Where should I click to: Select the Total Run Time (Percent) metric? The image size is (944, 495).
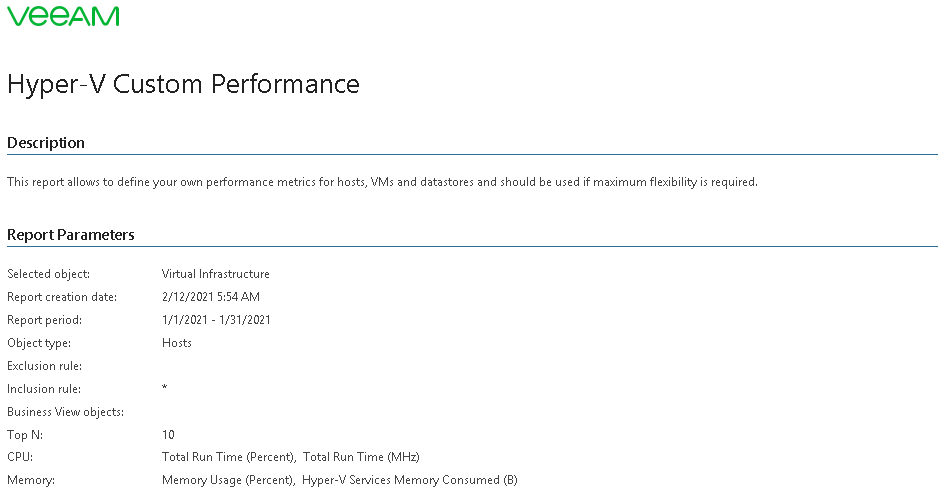(x=228, y=458)
